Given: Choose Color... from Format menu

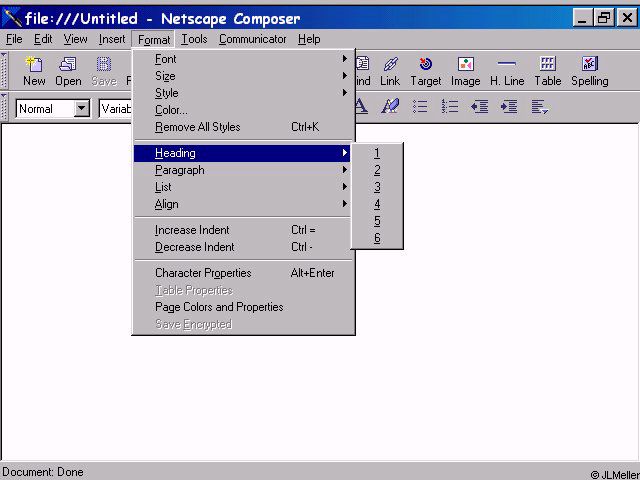Looking at the screenshot, I should pyautogui.click(x=242, y=110).
